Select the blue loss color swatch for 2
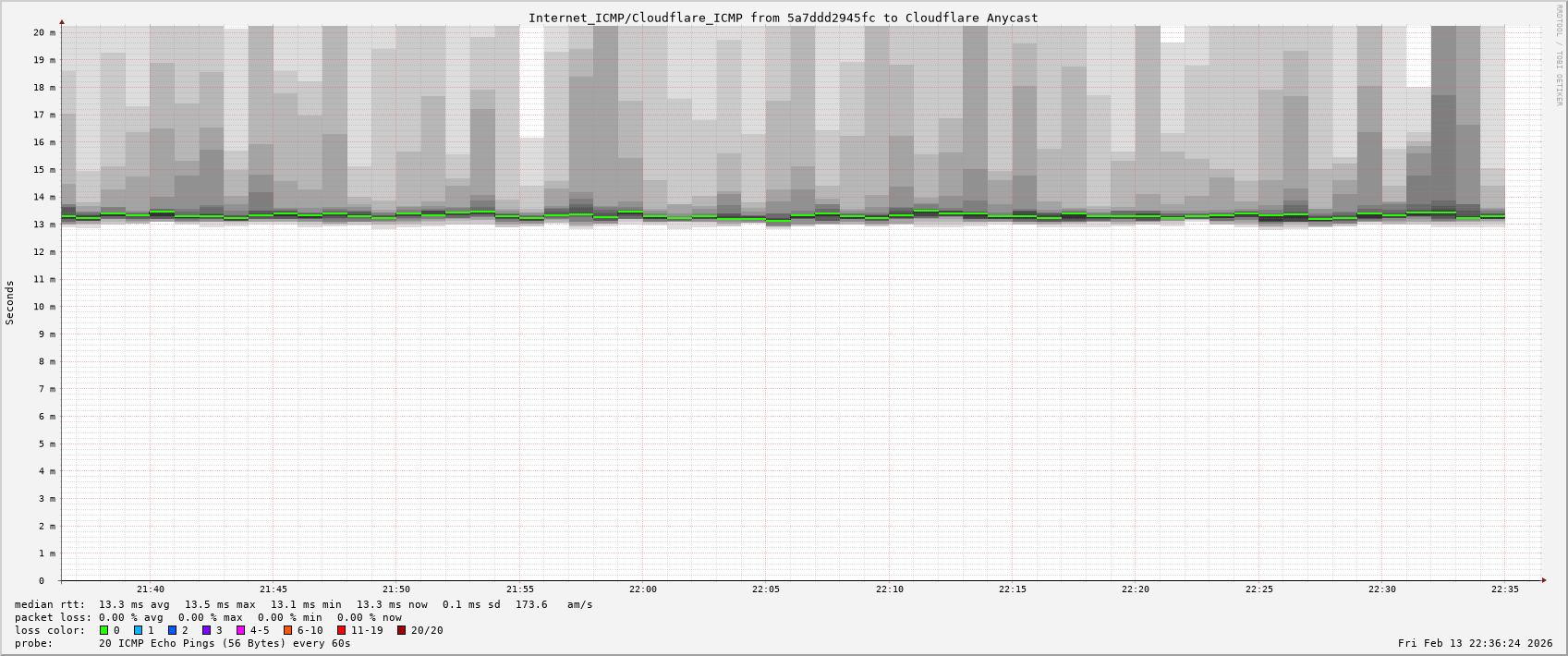This screenshot has height=656, width=1568. [173, 630]
